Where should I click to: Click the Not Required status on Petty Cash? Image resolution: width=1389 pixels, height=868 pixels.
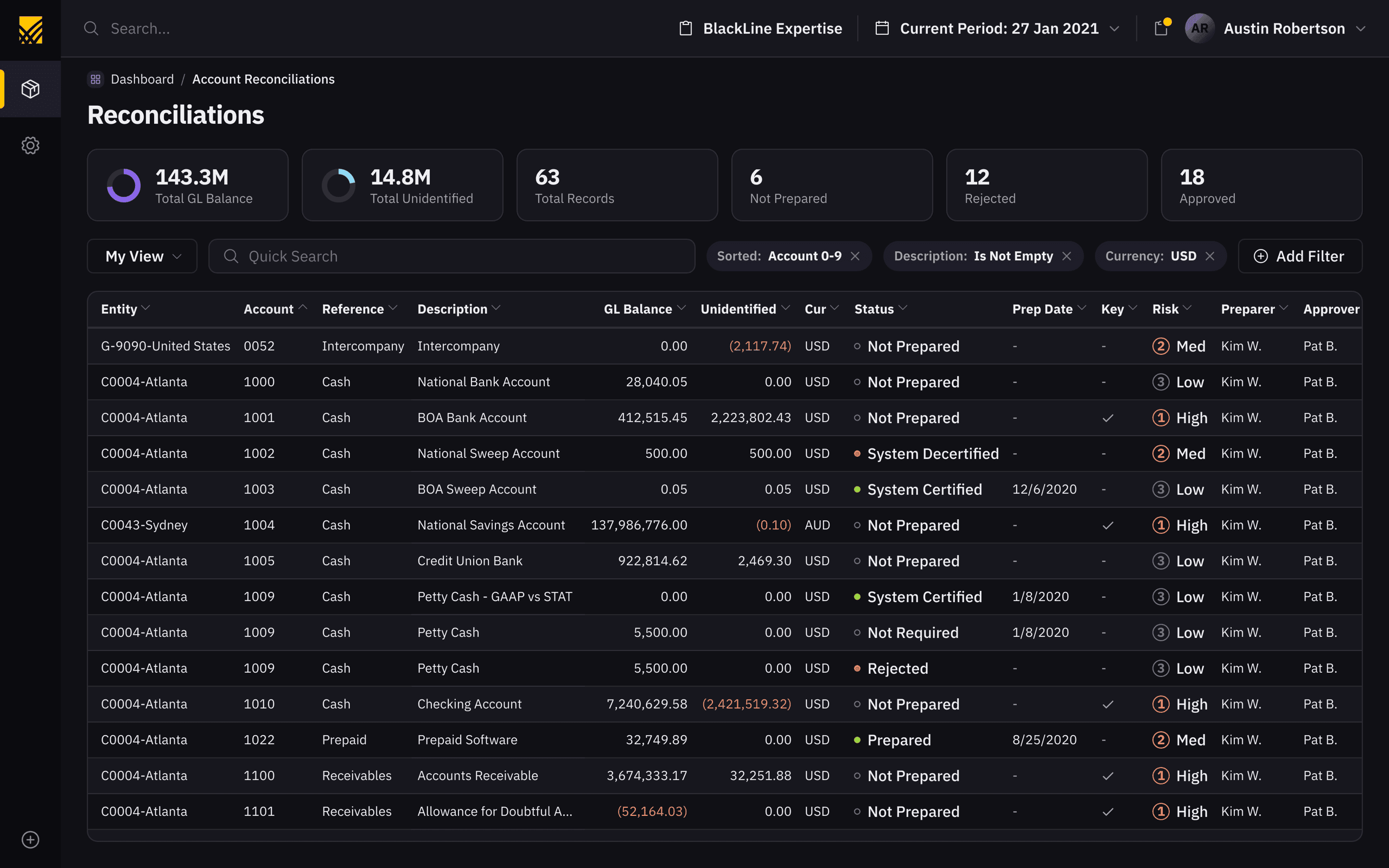[913, 633]
